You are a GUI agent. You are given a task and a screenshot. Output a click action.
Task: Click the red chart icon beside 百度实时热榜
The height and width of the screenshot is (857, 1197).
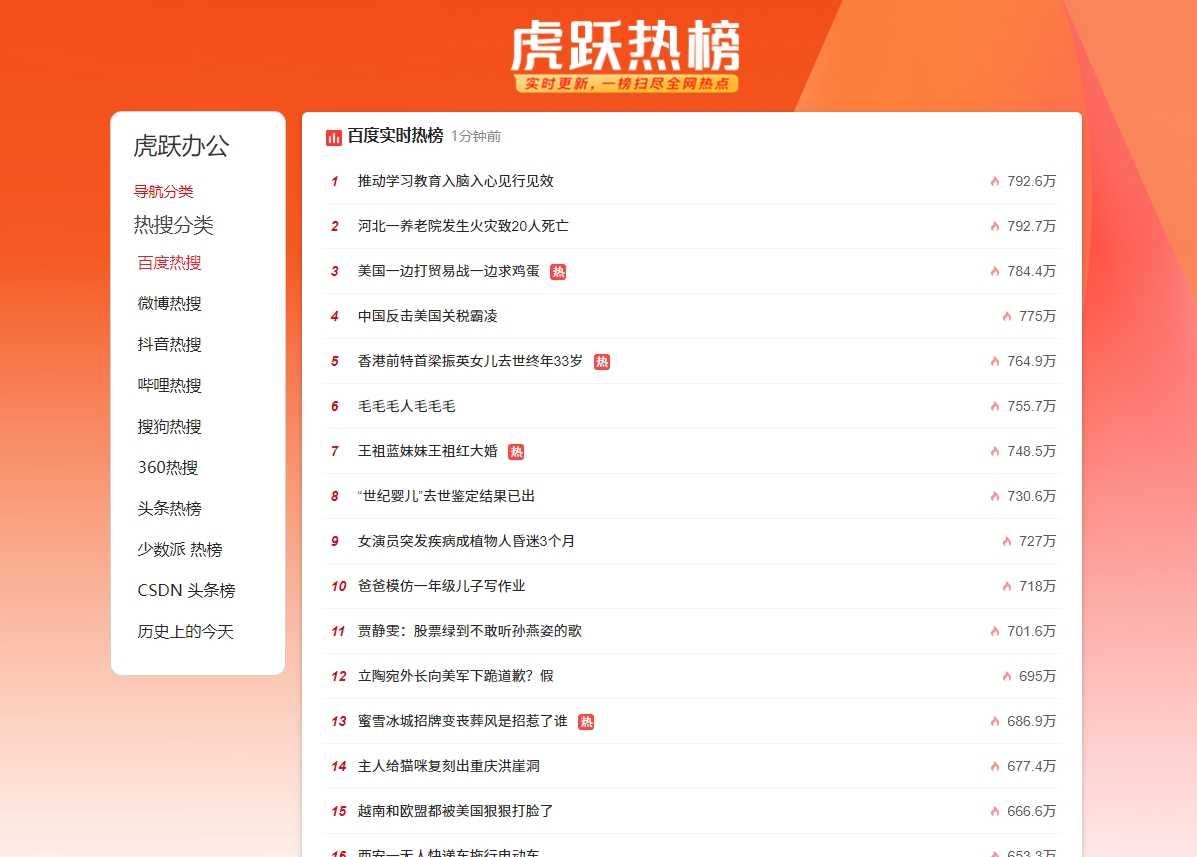(334, 137)
